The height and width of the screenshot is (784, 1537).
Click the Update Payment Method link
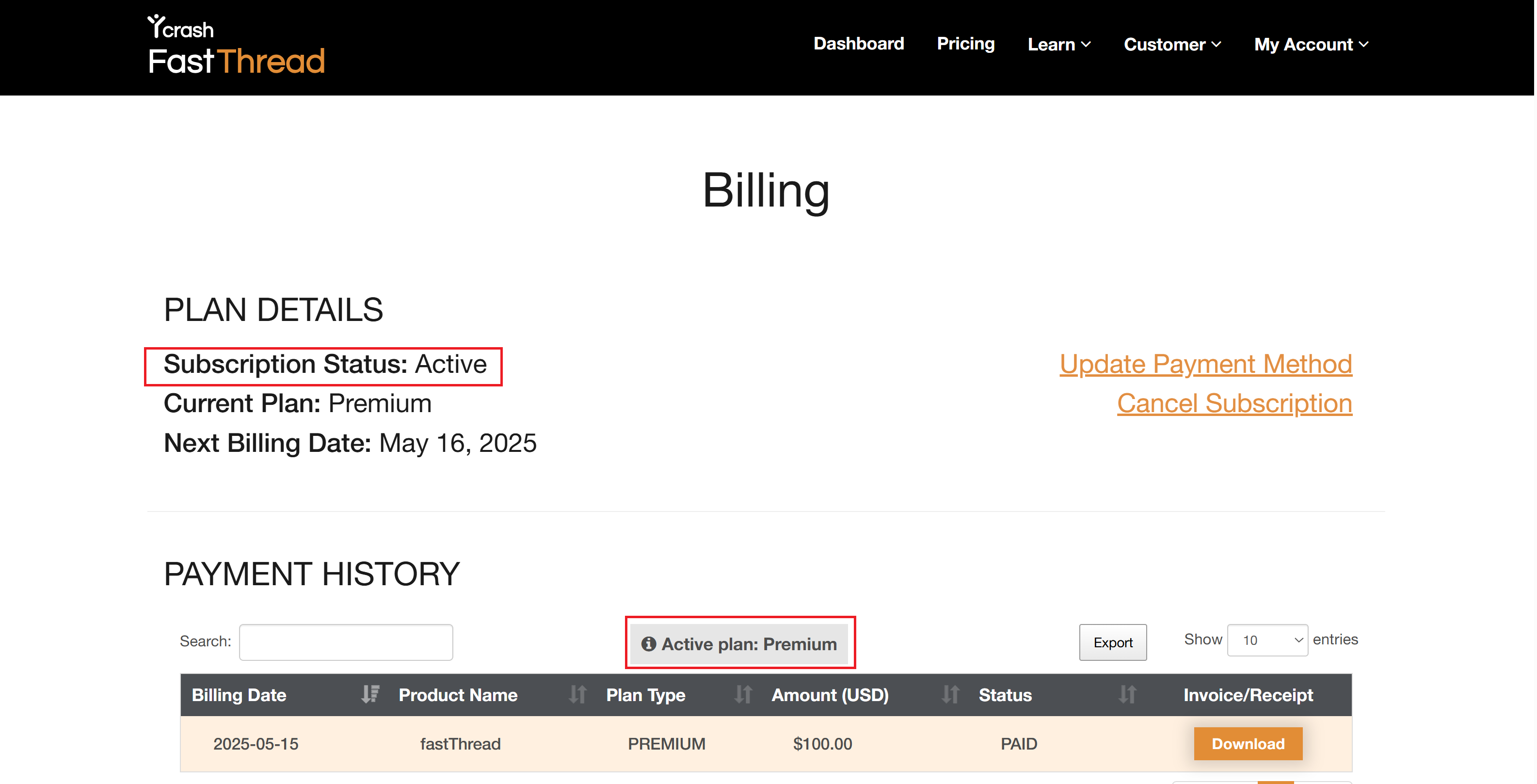click(x=1205, y=364)
